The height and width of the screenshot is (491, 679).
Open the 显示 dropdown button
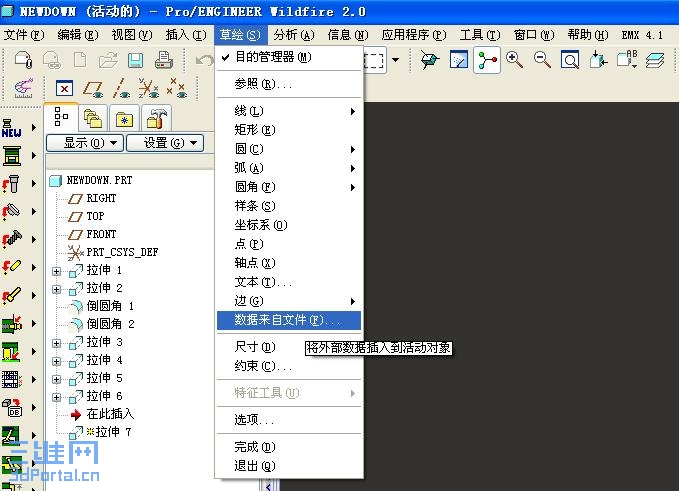pyautogui.click(x=85, y=143)
